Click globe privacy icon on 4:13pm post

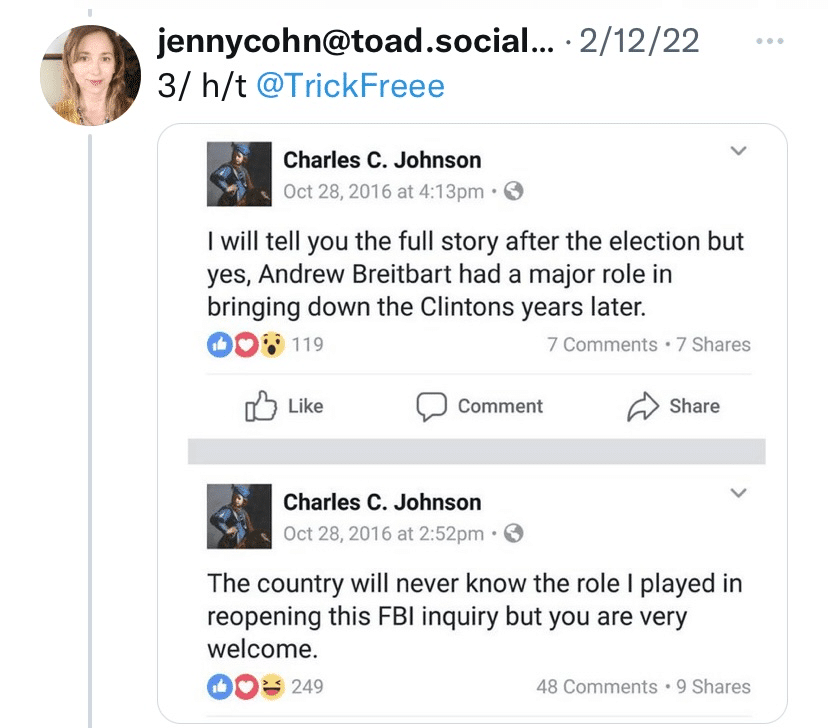pyautogui.click(x=513, y=191)
